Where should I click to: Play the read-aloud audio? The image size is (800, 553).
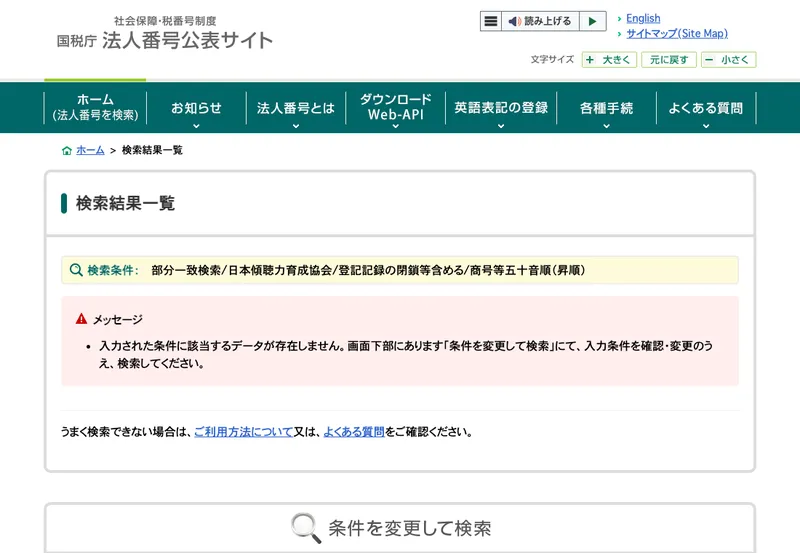click(x=593, y=21)
